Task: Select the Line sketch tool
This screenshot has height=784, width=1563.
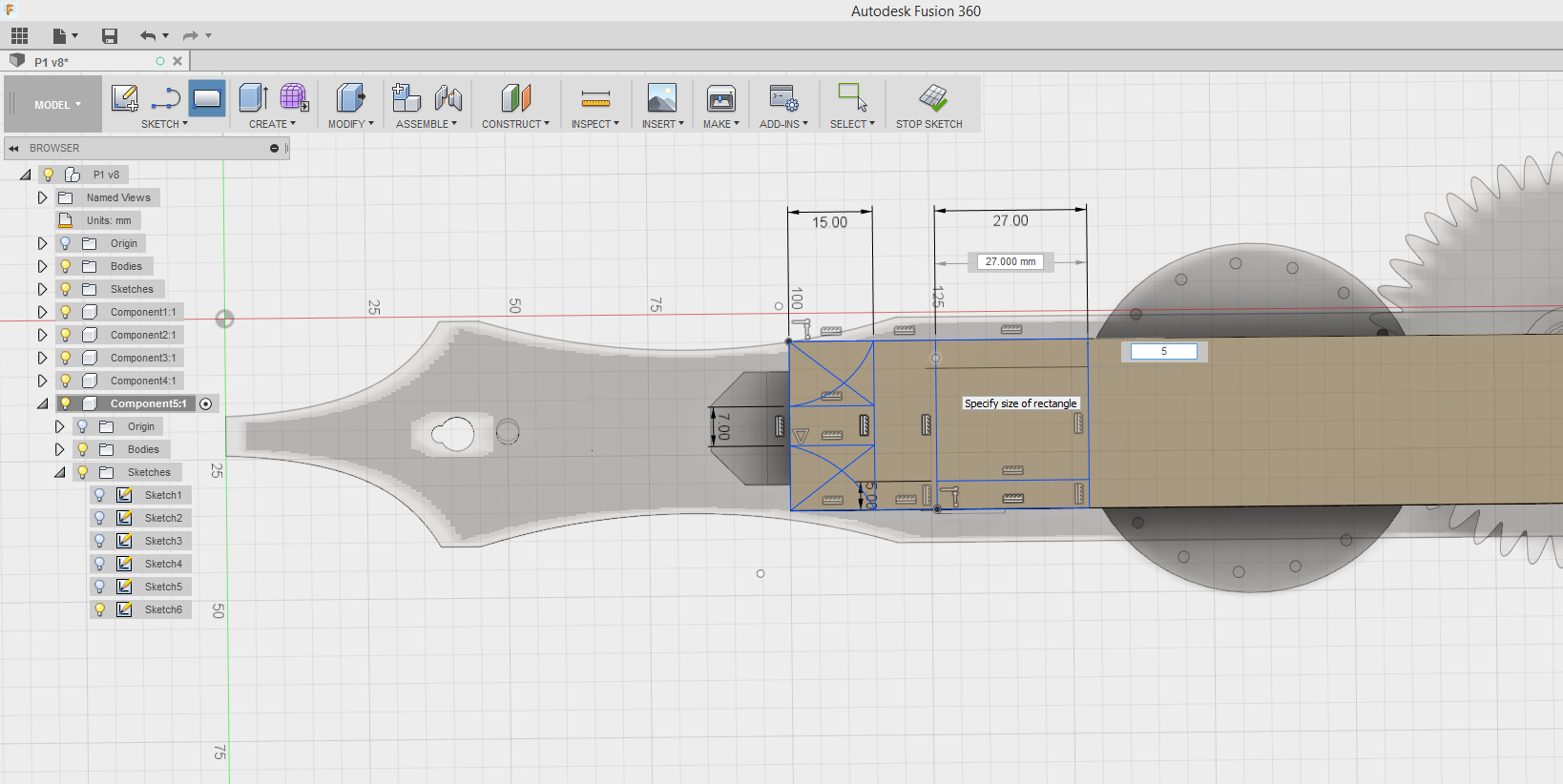Action: coord(166,98)
